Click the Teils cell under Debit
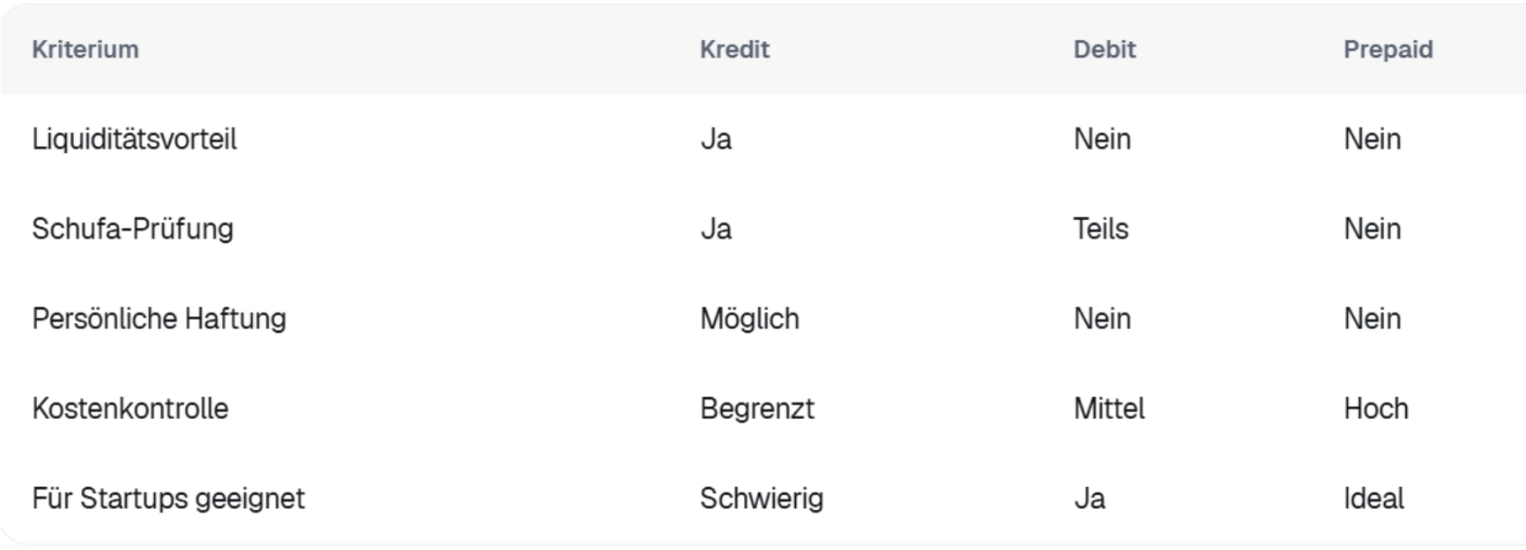 [x=1100, y=229]
